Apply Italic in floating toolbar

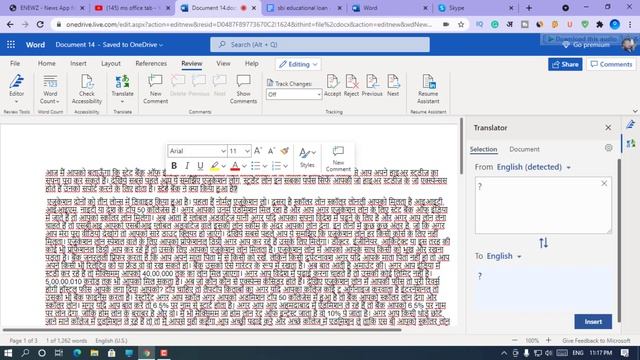point(187,166)
